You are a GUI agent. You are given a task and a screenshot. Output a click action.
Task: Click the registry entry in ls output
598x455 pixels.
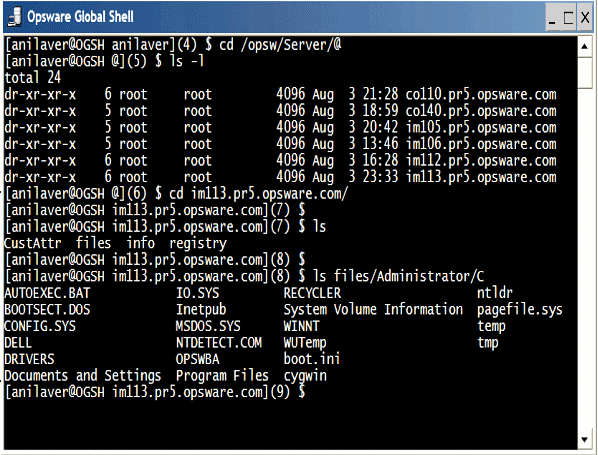point(198,243)
